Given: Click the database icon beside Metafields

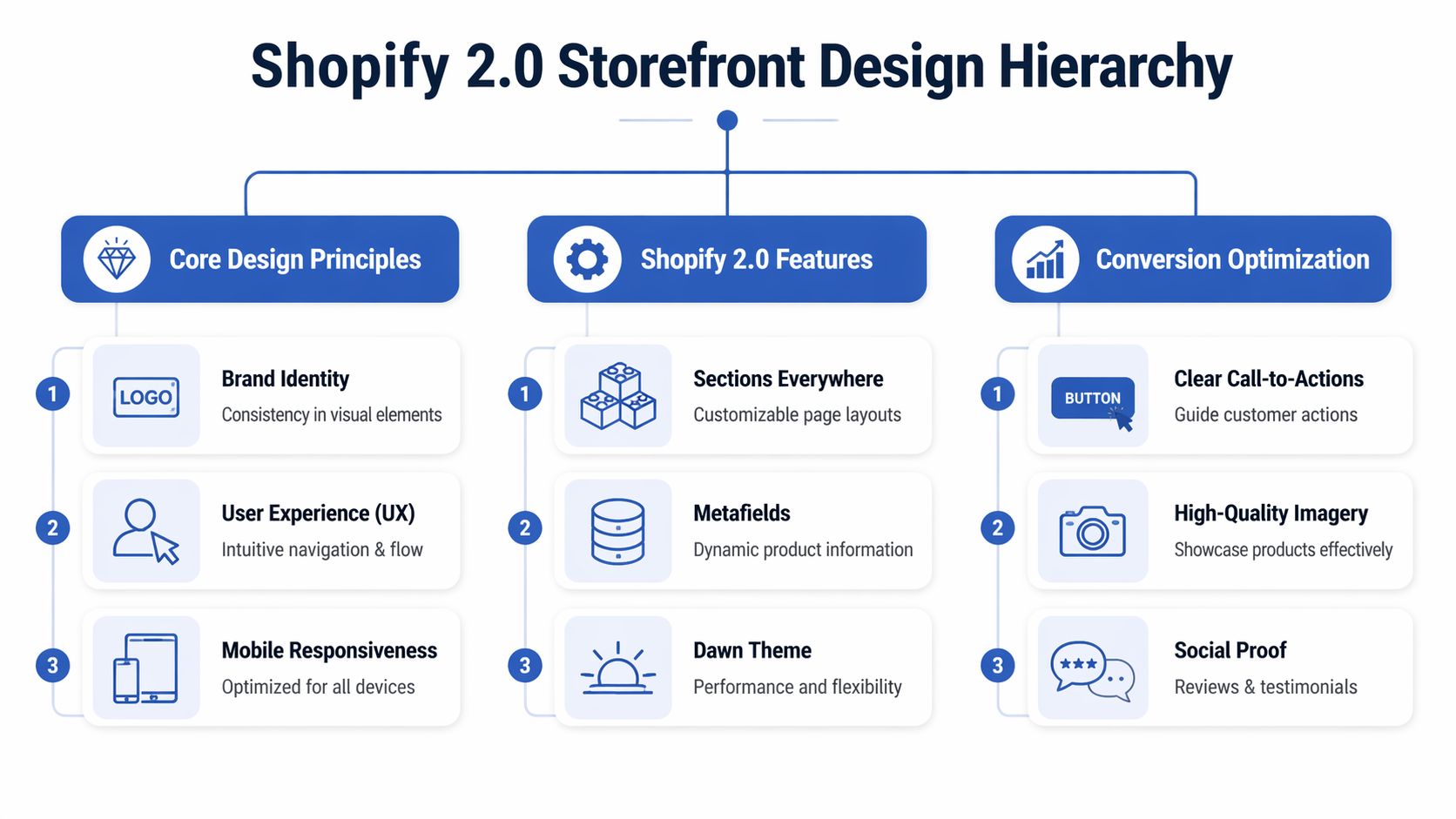Looking at the screenshot, I should [618, 531].
